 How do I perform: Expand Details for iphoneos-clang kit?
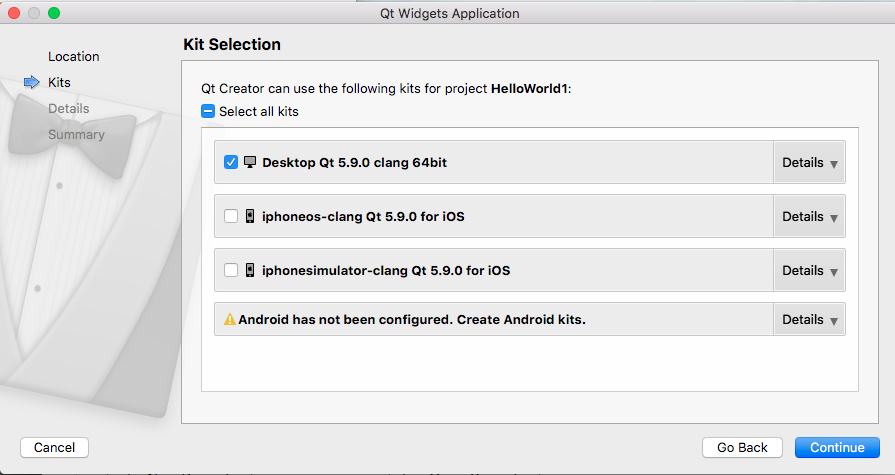tap(809, 216)
